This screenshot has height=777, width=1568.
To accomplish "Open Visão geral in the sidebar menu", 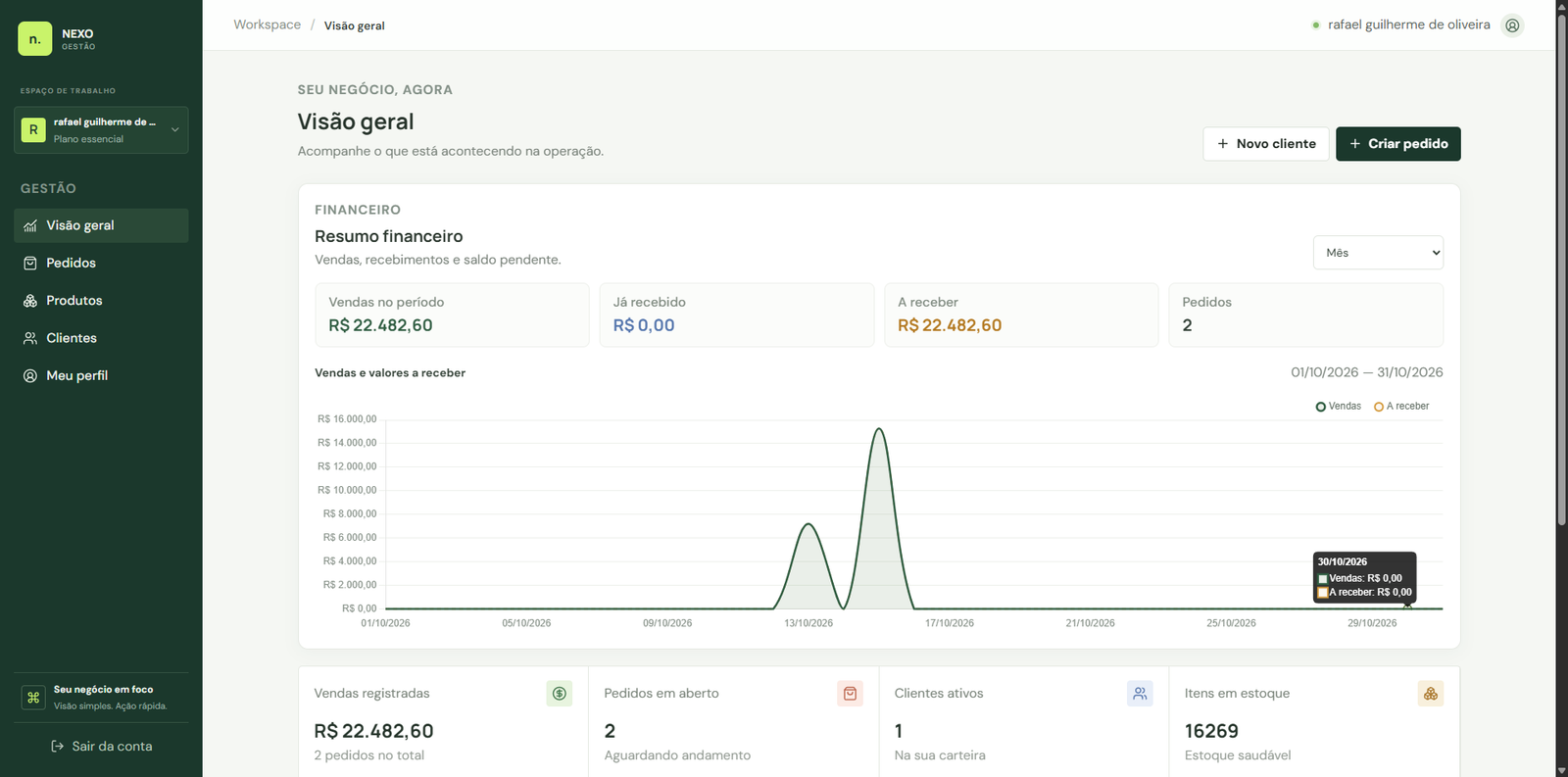I will tap(101, 225).
